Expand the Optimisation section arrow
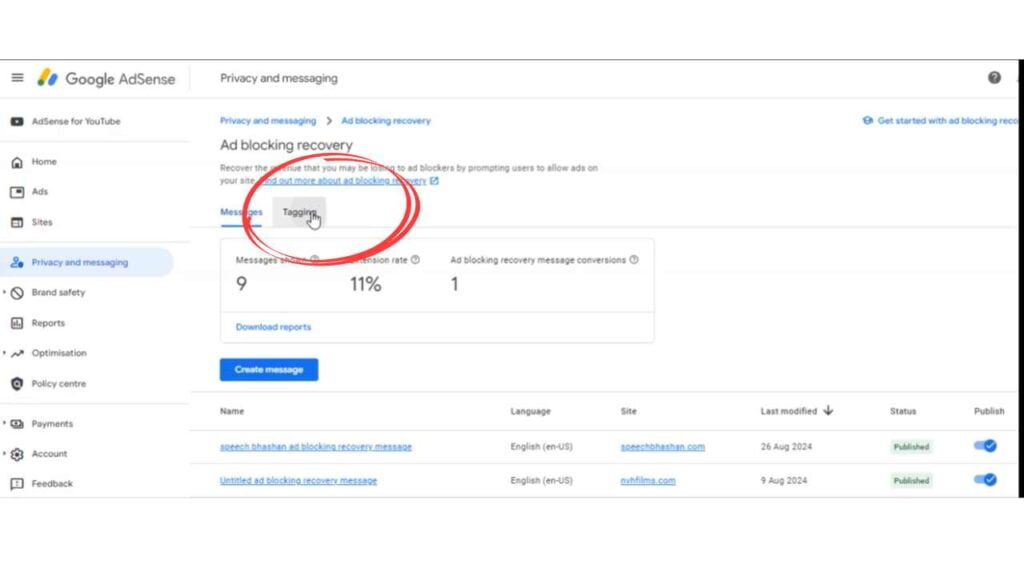Viewport: 1024px width, 576px height. pyautogui.click(x=5, y=353)
